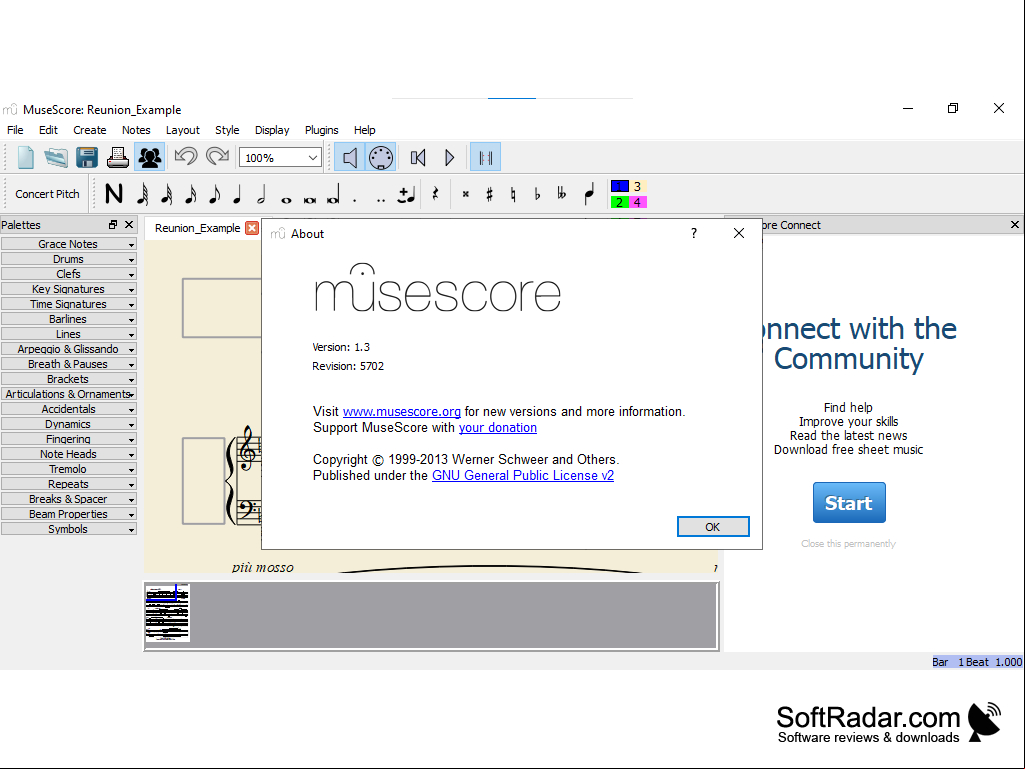Redo the last undone action
The height and width of the screenshot is (769, 1025).
(218, 157)
